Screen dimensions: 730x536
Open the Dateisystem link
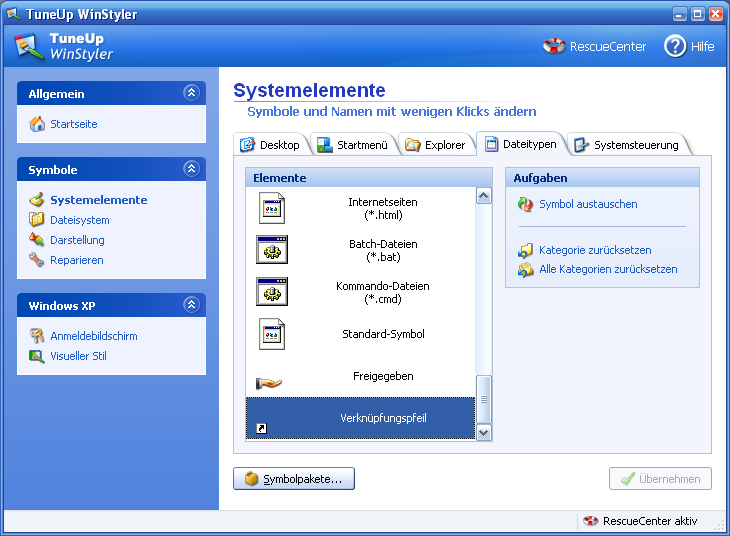coord(80,220)
